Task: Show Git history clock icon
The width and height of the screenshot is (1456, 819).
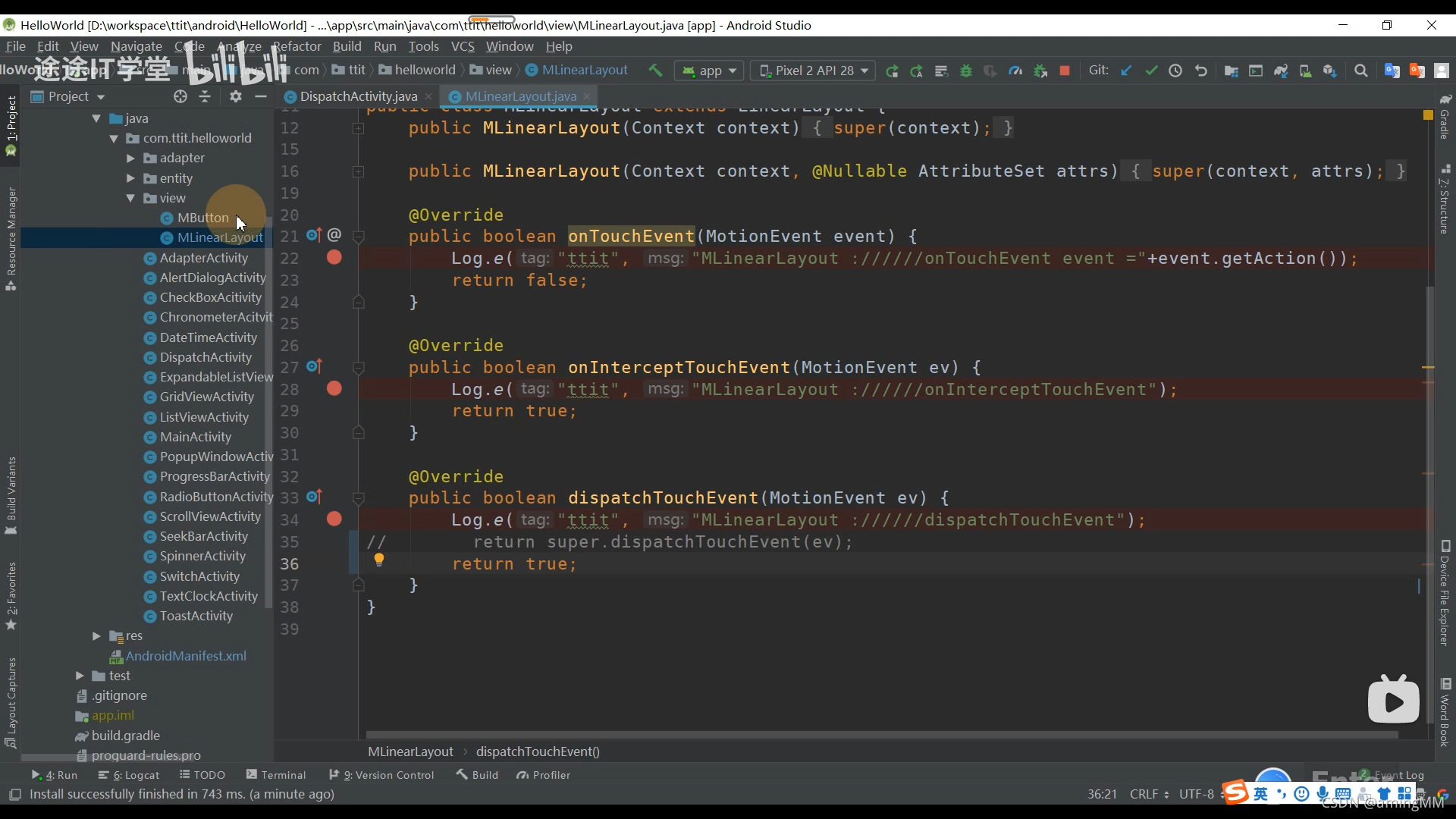Action: tap(1175, 71)
